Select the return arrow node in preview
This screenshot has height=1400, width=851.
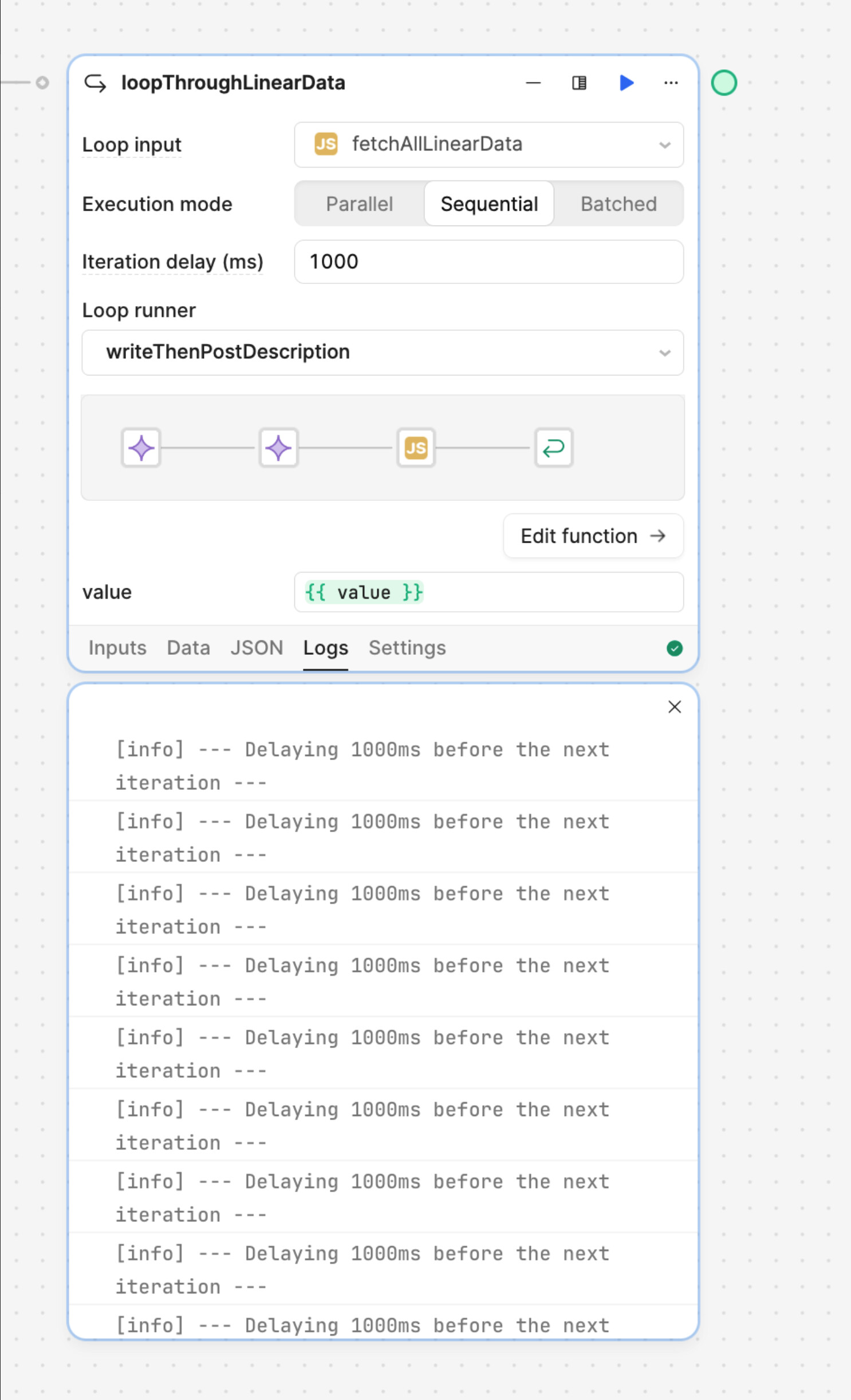[x=554, y=448]
